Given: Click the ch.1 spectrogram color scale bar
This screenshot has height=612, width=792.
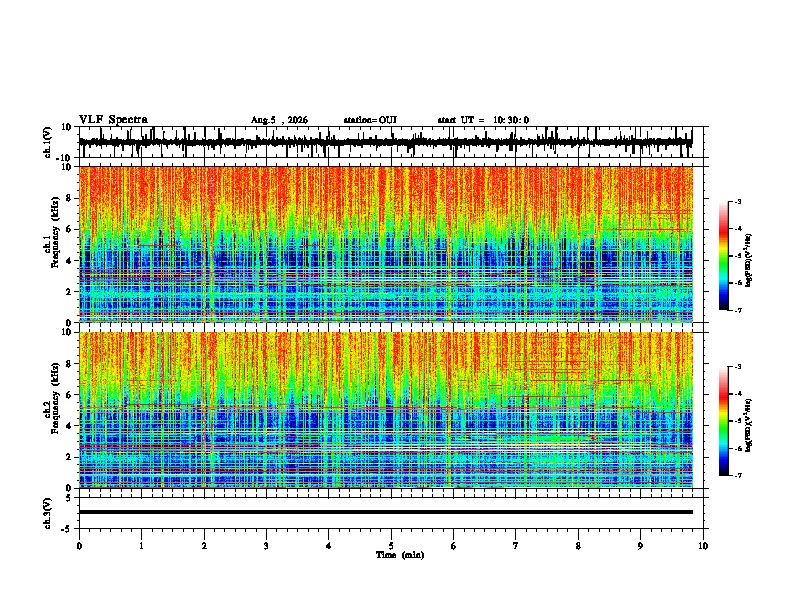Looking at the screenshot, I should click(x=723, y=256).
